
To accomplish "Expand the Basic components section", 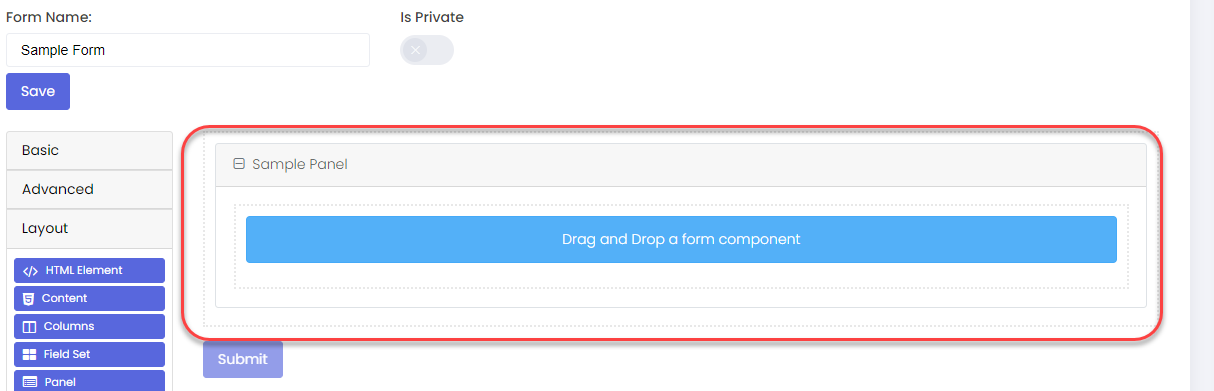I will click(x=89, y=150).
